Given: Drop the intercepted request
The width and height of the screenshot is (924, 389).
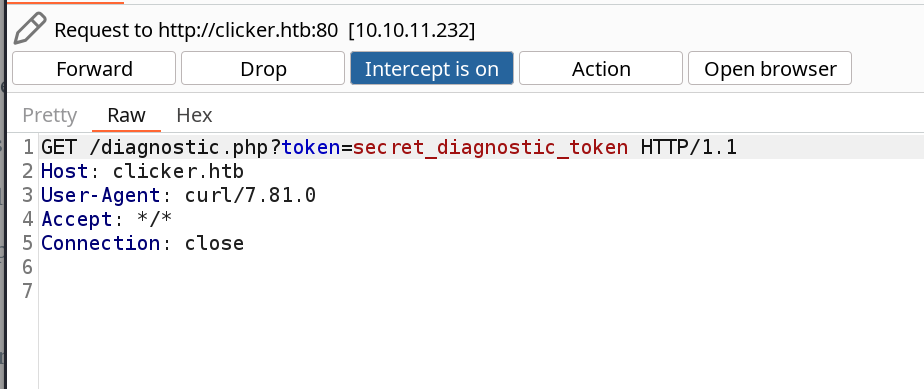Looking at the screenshot, I should click(x=263, y=68).
